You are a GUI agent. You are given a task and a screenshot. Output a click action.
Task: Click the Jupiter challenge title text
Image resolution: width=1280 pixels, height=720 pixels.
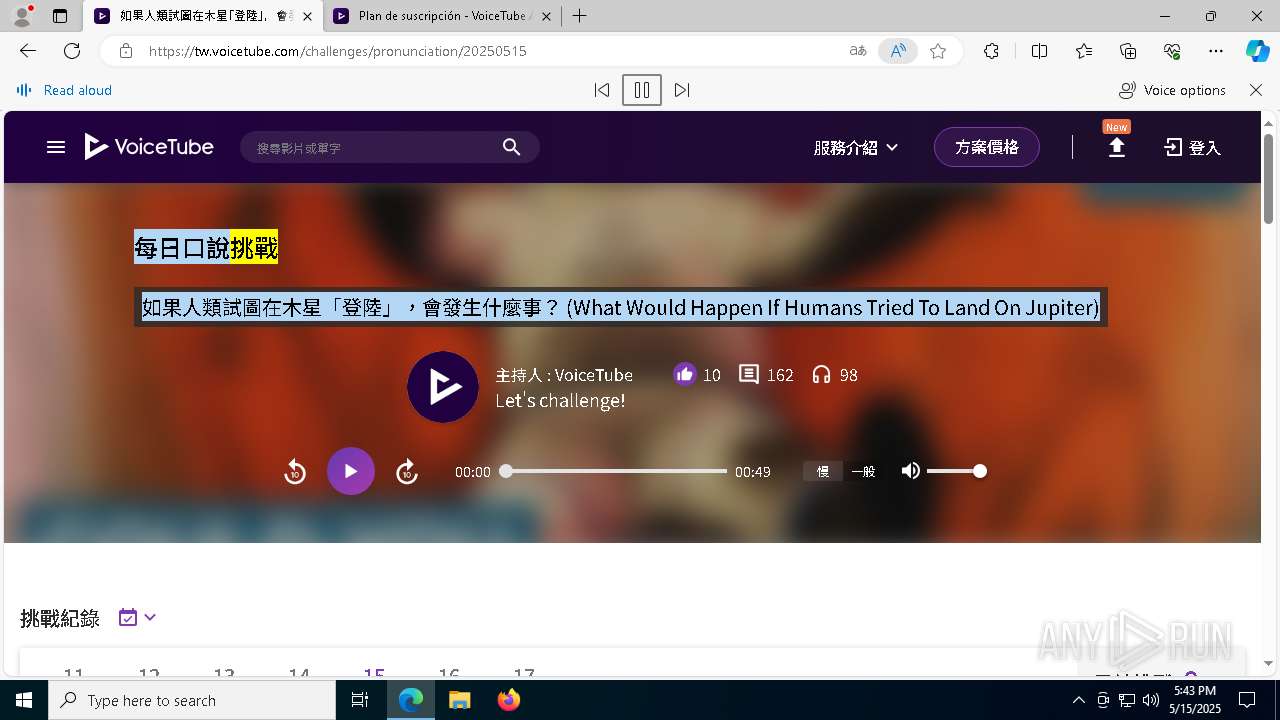pos(620,307)
